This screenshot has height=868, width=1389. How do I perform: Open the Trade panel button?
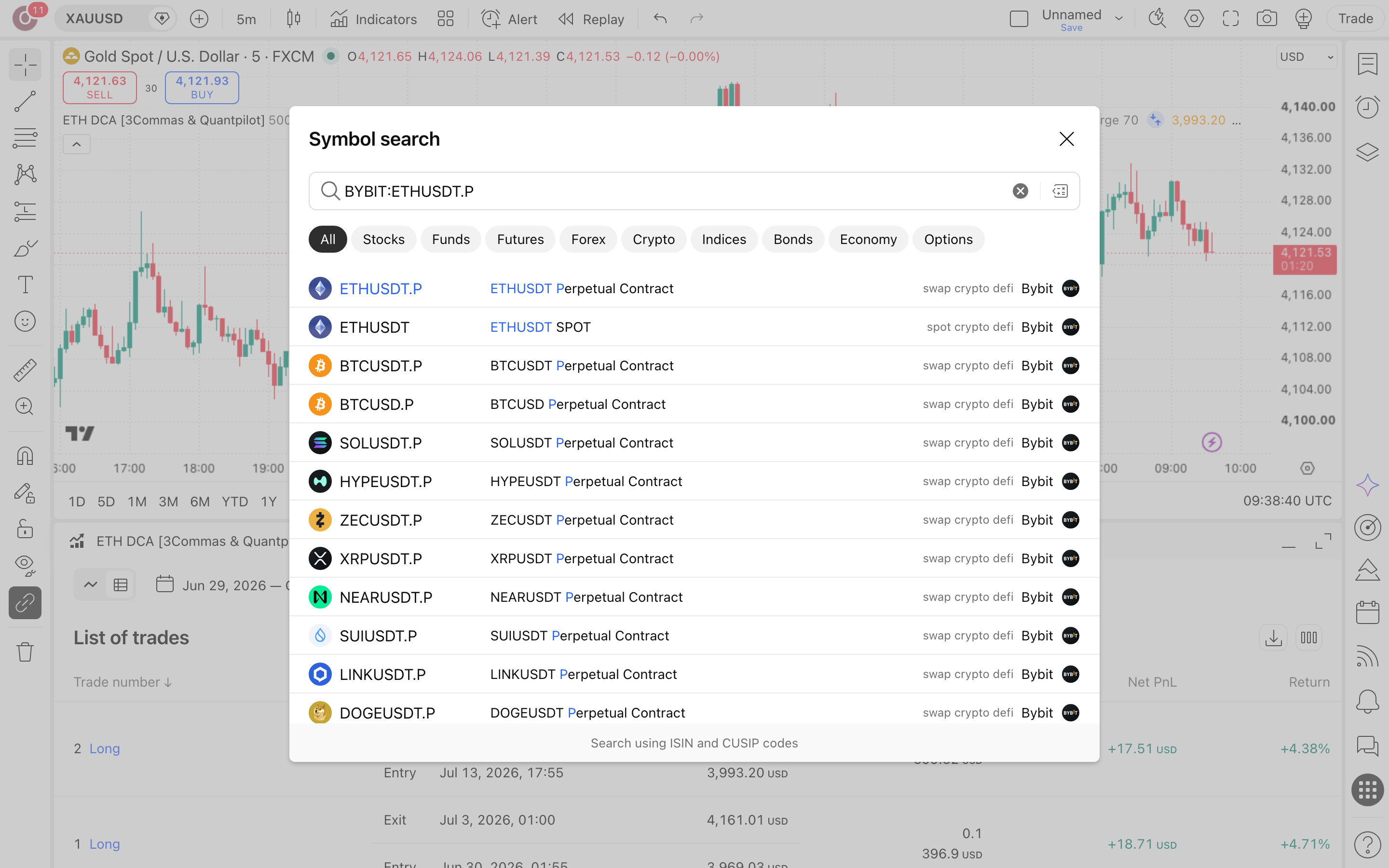pyautogui.click(x=1355, y=19)
